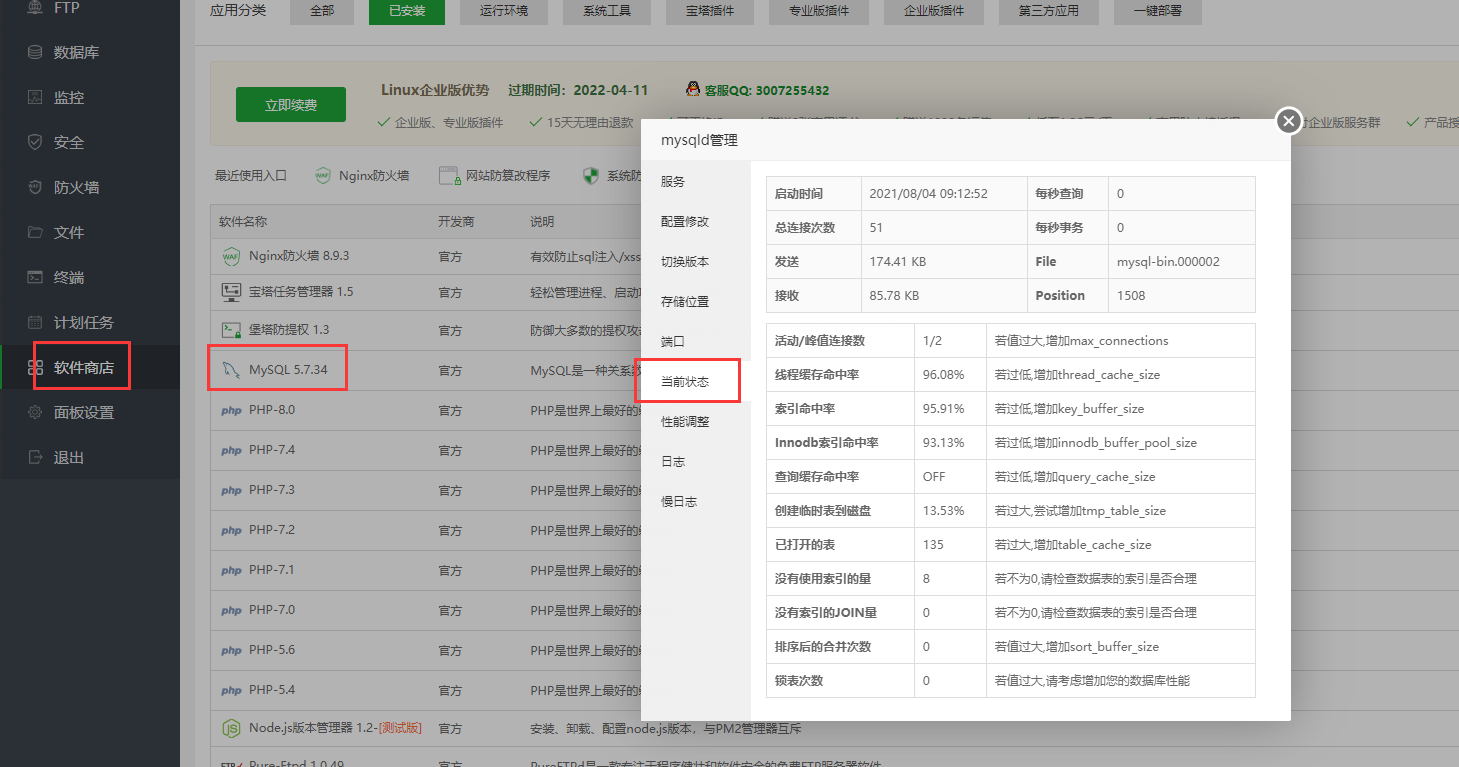Click the Node.js版本管理器 icon
Image resolution: width=1459 pixels, height=767 pixels.
point(231,728)
